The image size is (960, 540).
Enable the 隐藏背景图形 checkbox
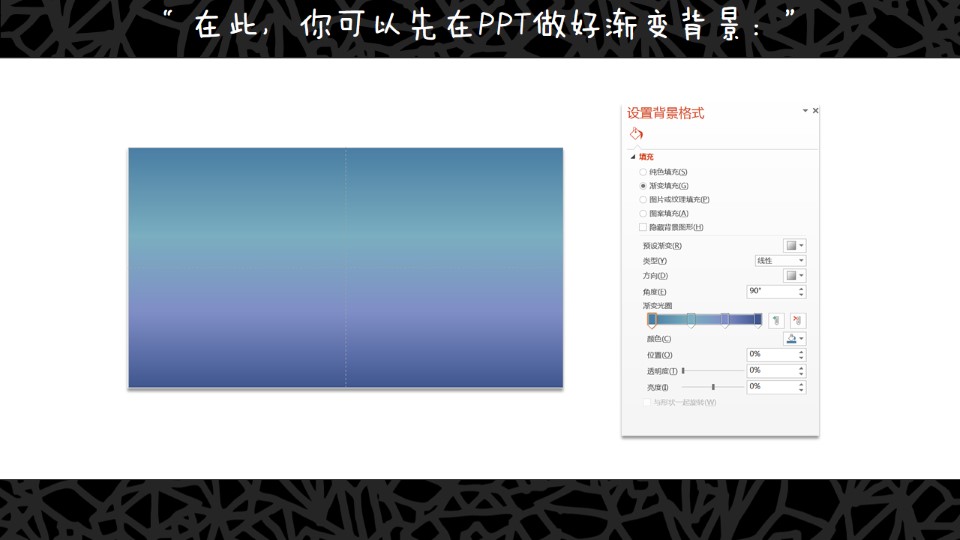click(x=643, y=227)
